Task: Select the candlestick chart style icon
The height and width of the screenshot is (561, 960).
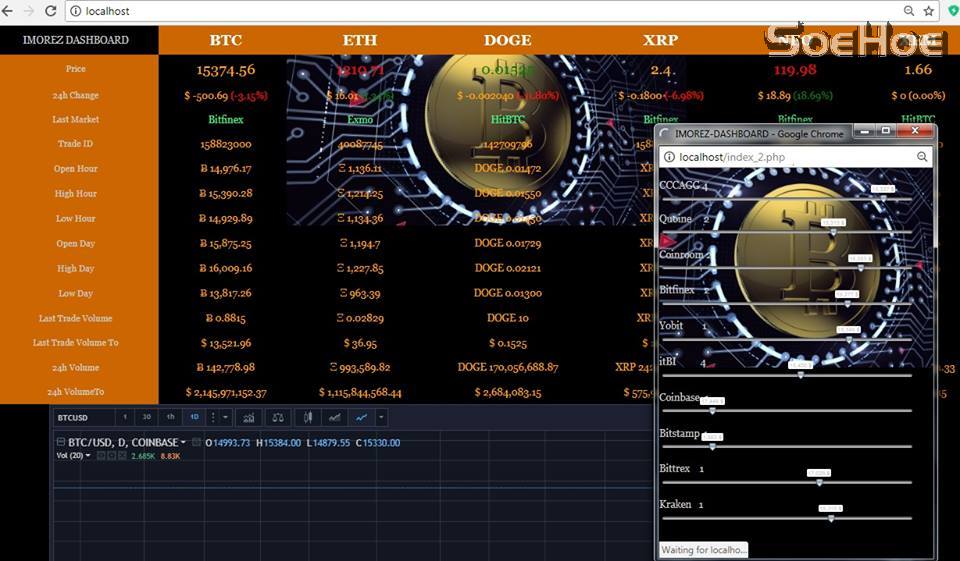Action: 310,417
